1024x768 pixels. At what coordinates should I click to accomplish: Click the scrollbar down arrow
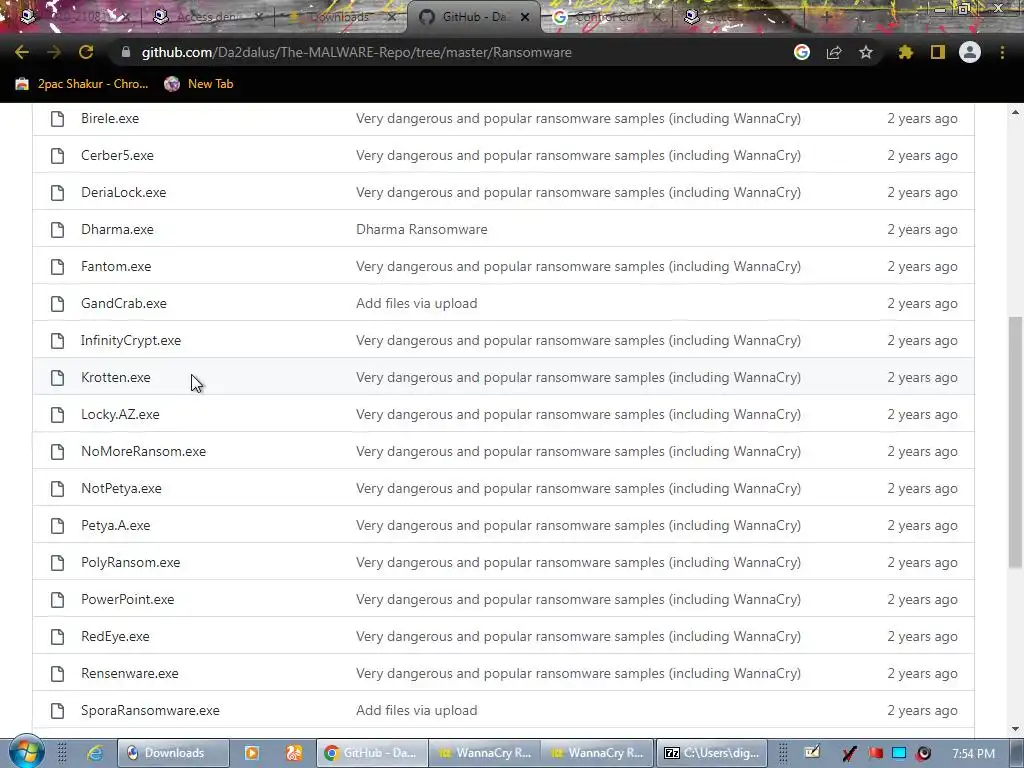[1015, 729]
